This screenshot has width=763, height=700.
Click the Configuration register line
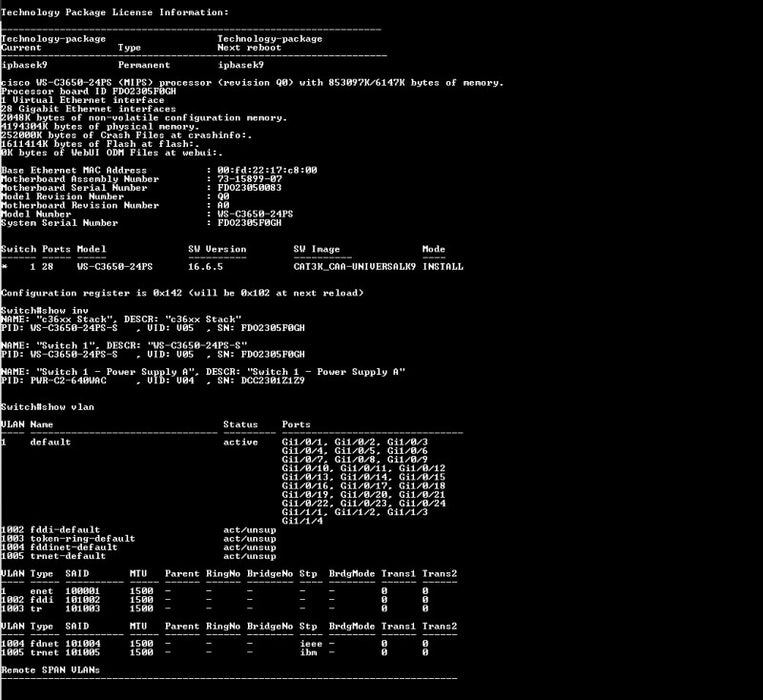182,293
